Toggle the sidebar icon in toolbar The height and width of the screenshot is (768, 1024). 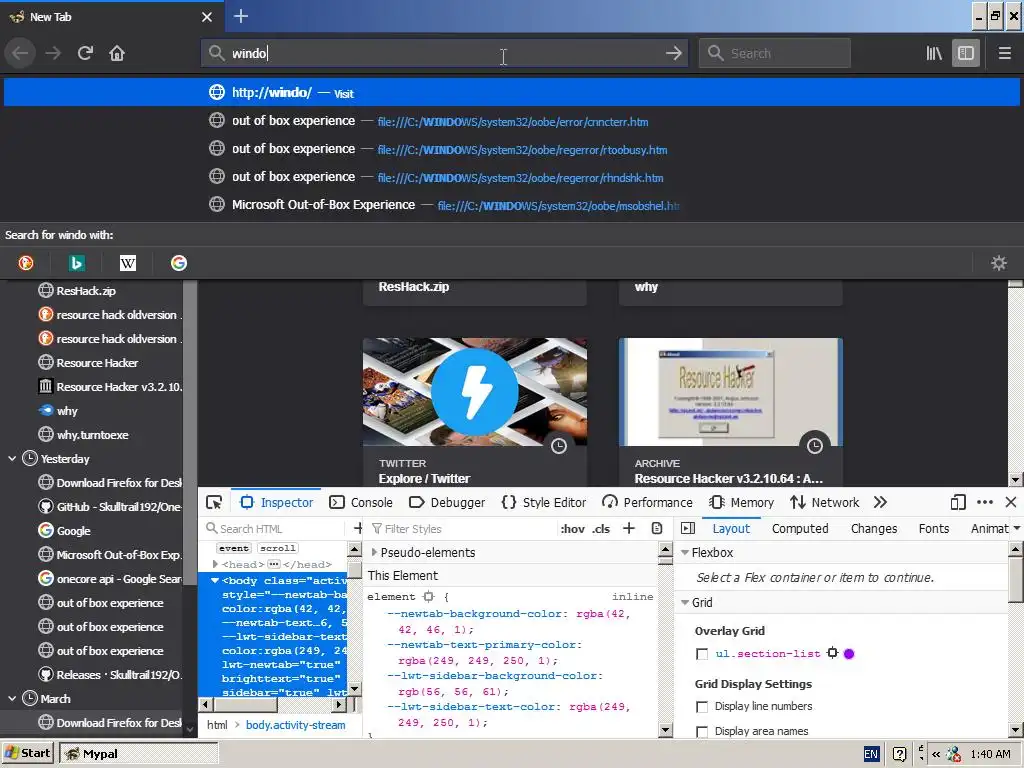tap(966, 53)
